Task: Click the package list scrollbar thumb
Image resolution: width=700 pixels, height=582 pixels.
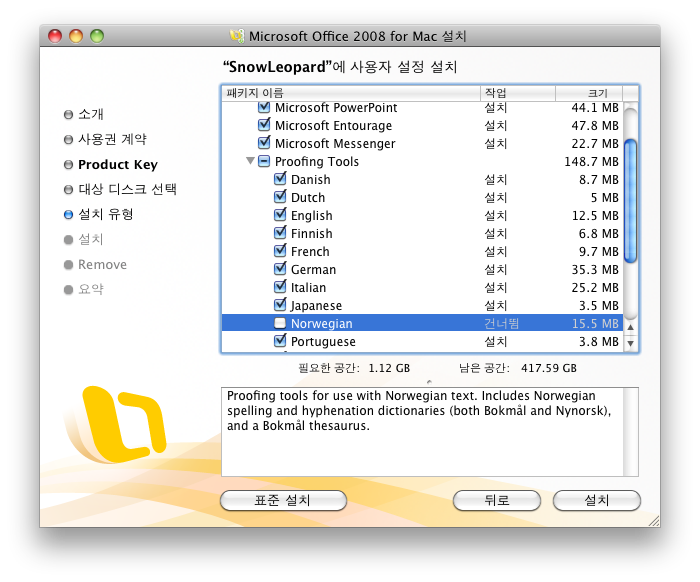Action: (630, 201)
